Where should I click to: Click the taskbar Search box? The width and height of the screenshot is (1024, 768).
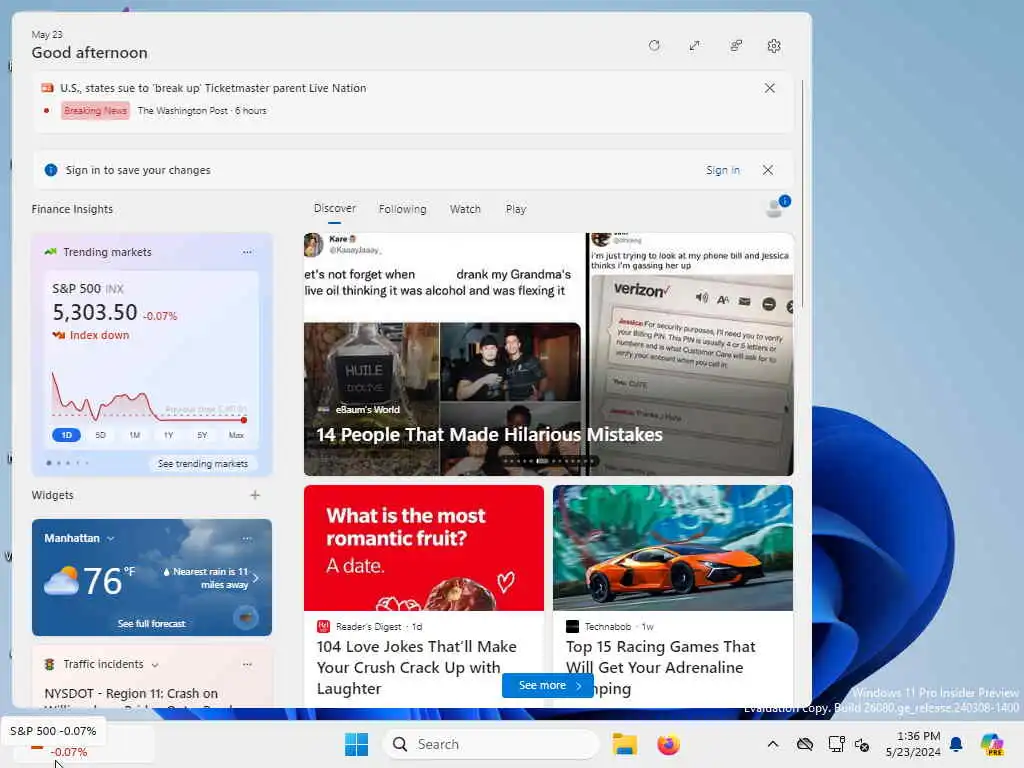(490, 744)
